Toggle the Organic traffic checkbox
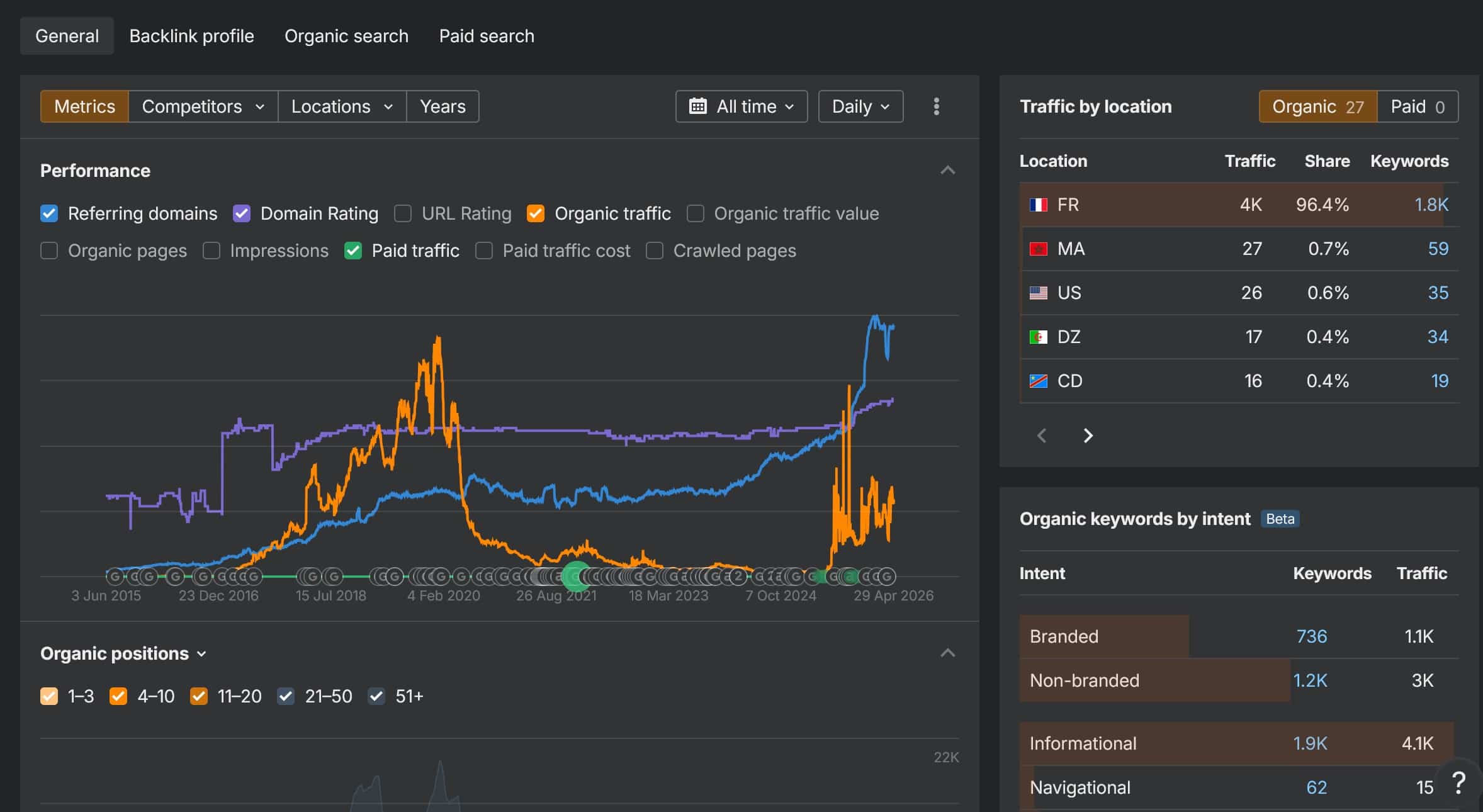 (x=536, y=213)
